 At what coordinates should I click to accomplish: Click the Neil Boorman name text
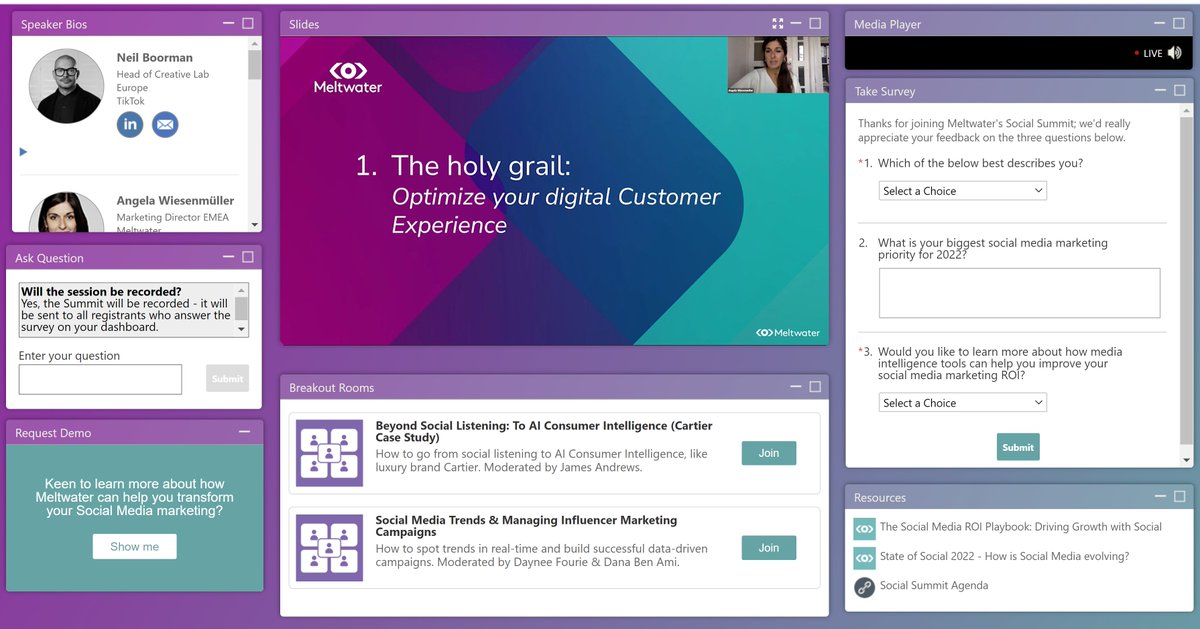[155, 58]
